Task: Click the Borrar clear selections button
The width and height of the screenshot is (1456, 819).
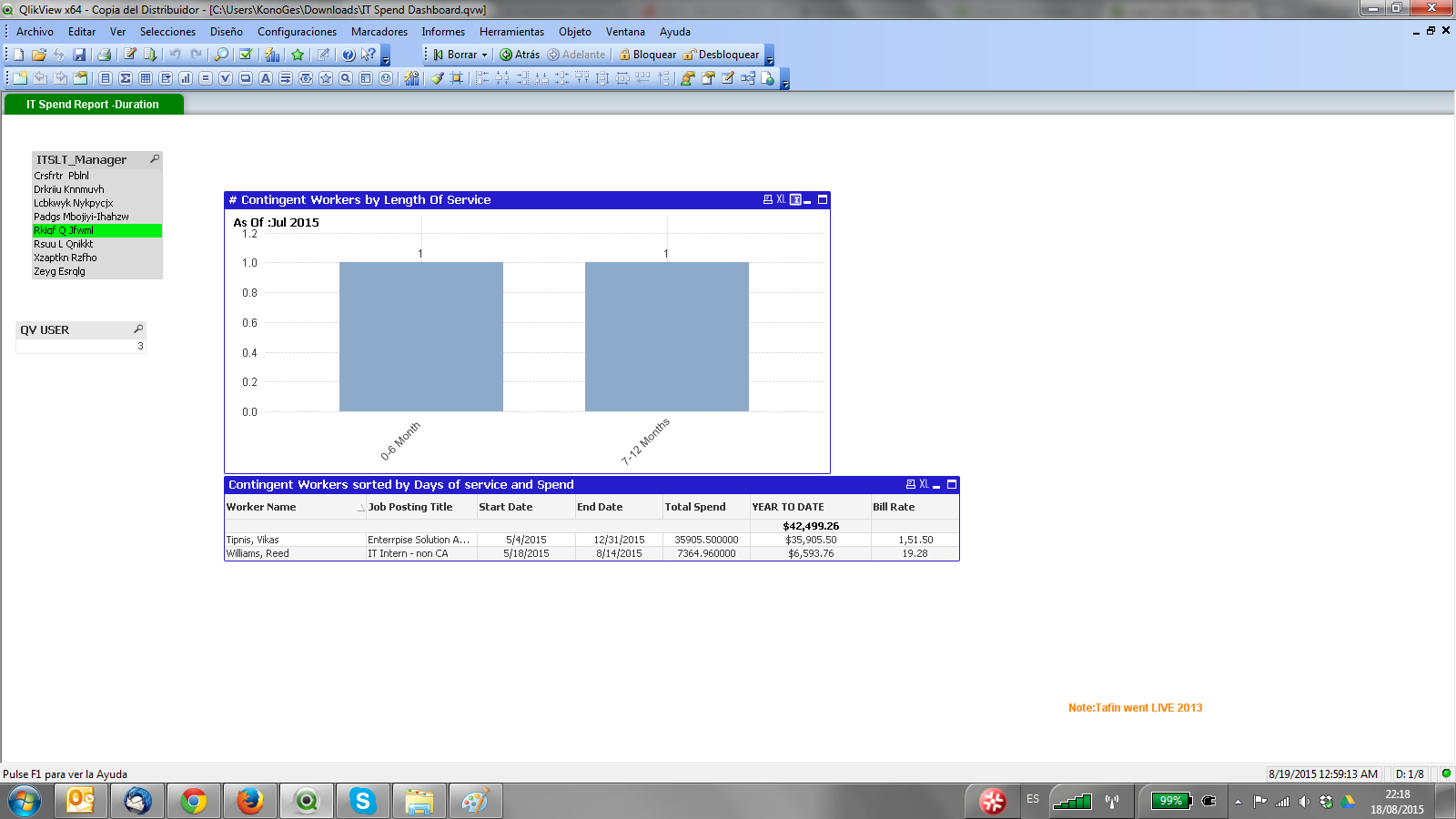Action: [x=455, y=55]
